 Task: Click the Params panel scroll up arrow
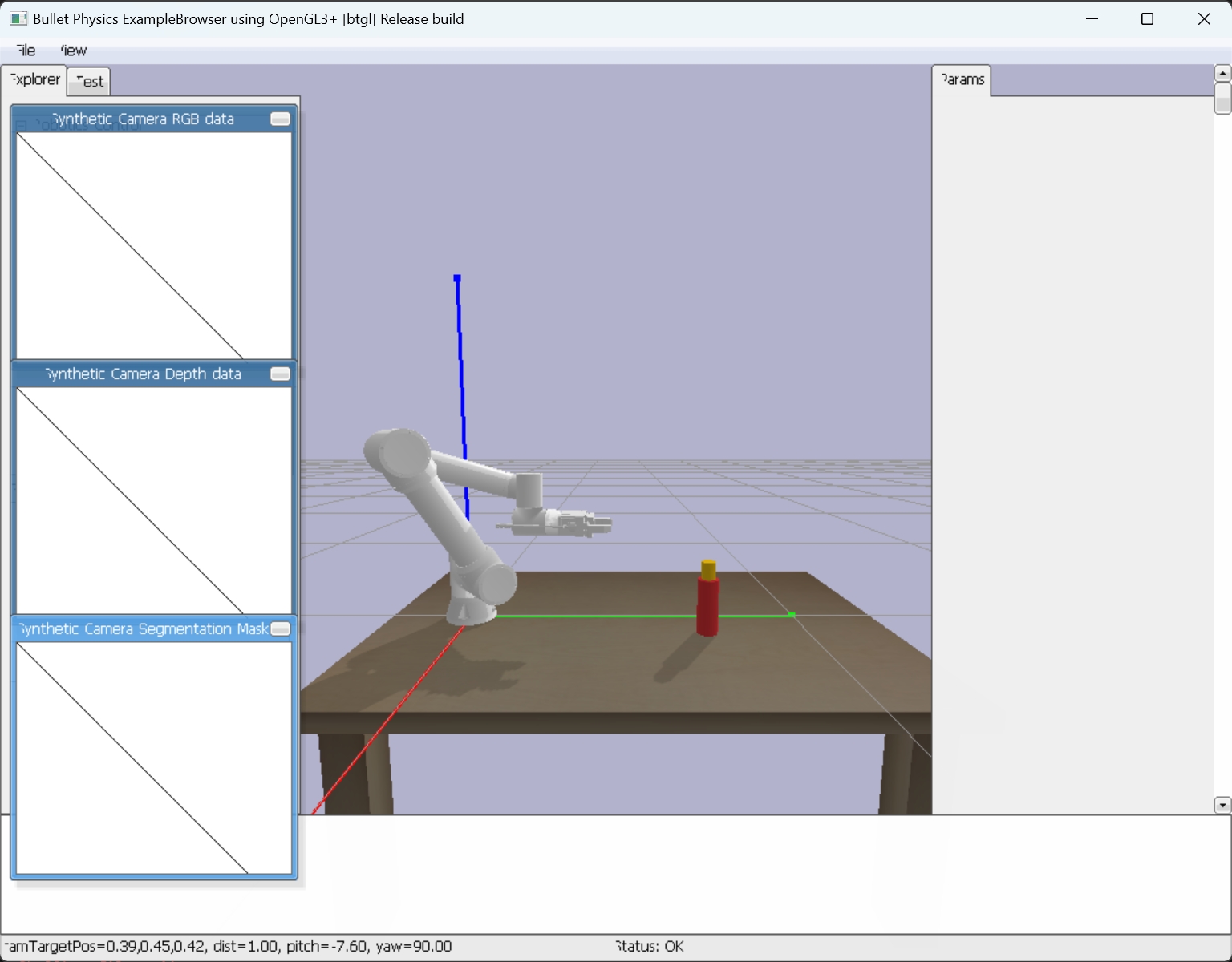coord(1222,74)
